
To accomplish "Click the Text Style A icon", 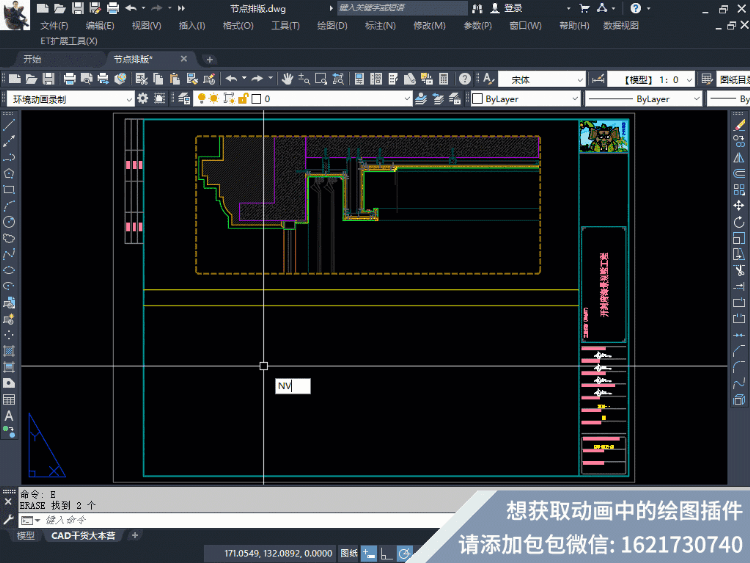I will tap(488, 79).
